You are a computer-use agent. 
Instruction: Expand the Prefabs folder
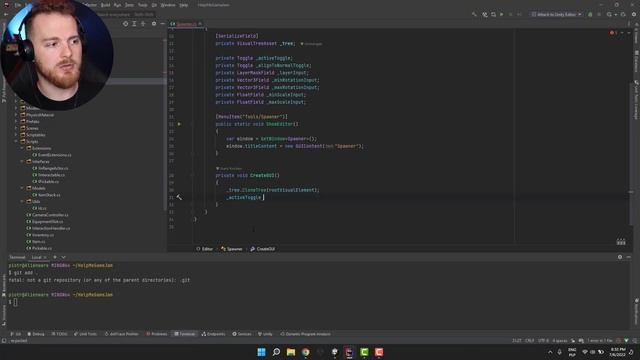(x=16, y=122)
